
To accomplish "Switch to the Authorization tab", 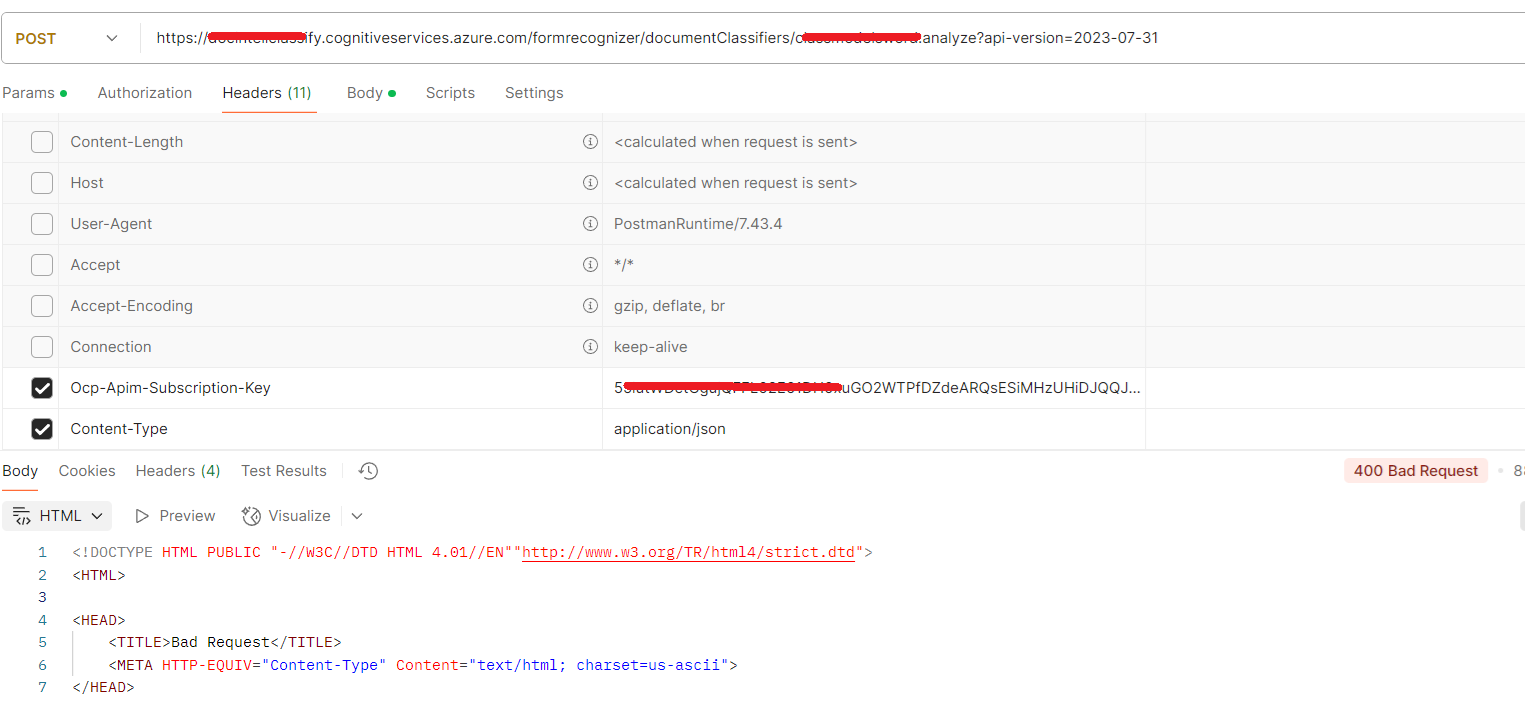I will [x=144, y=92].
